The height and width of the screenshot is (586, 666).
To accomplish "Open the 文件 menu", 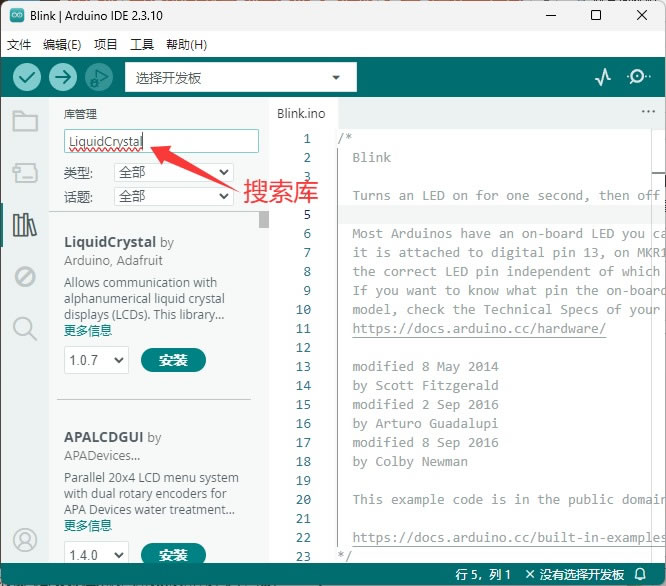I will tap(19, 45).
